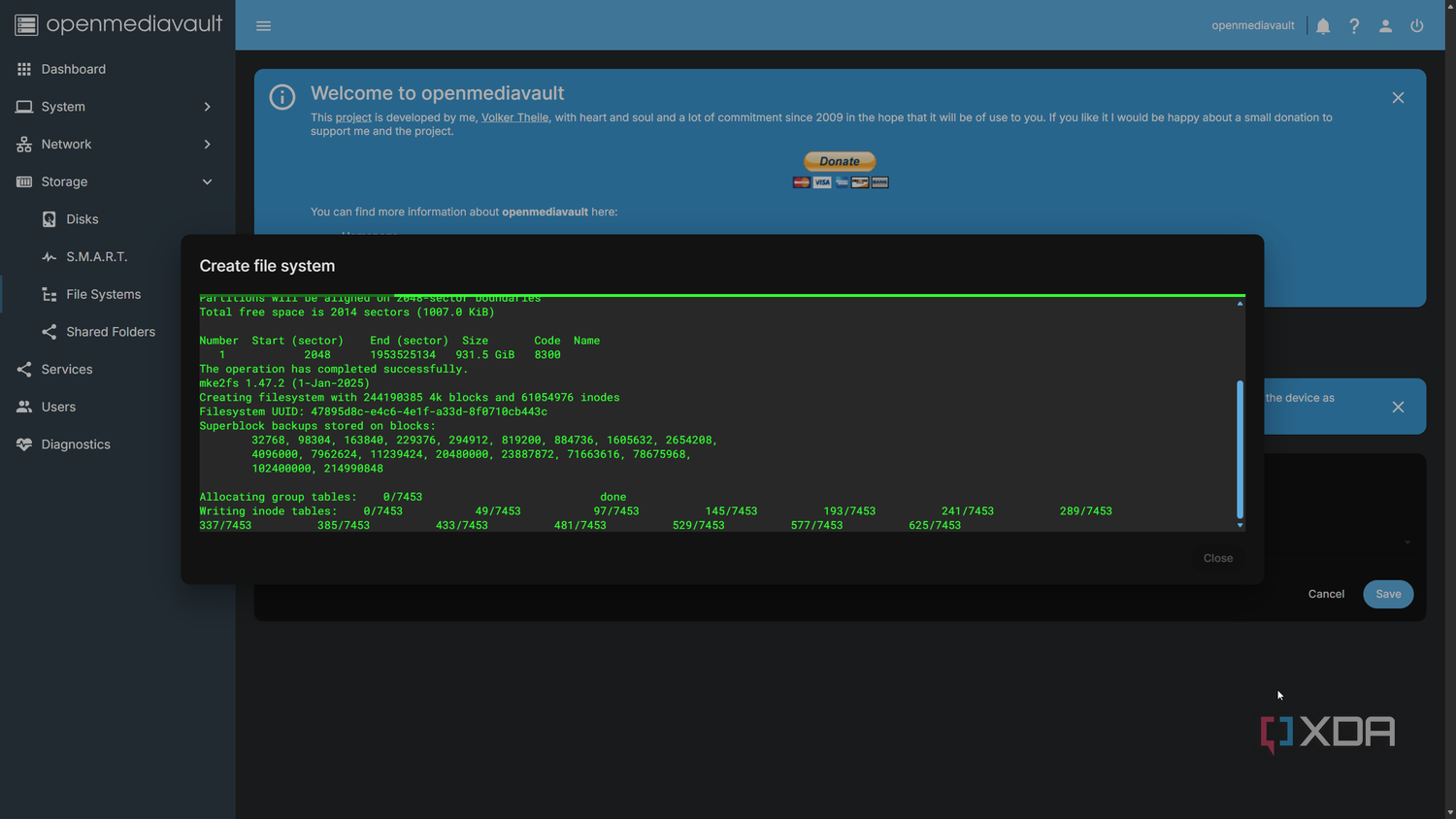The image size is (1456, 819).
Task: Click the terminal scrollbar down arrow
Action: click(1240, 525)
